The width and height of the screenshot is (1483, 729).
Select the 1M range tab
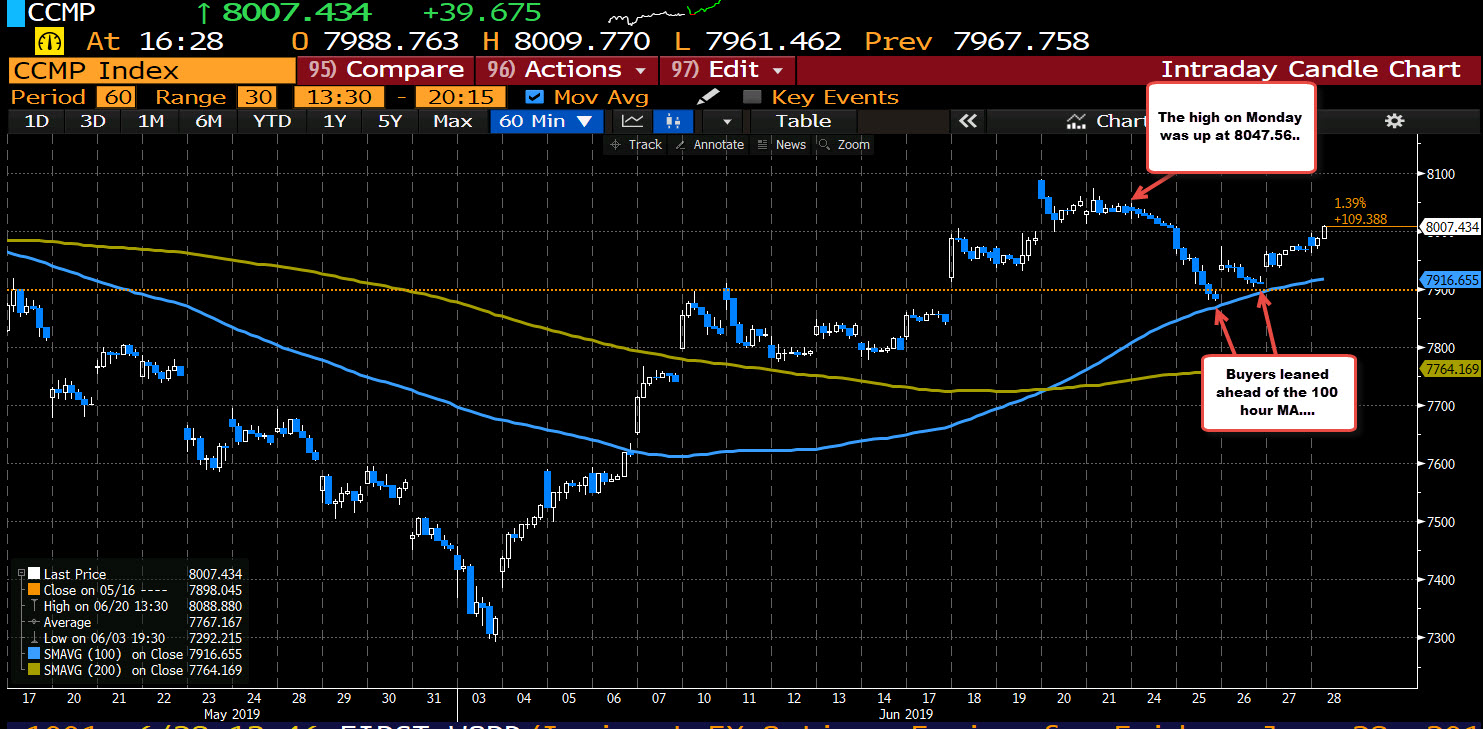point(151,121)
